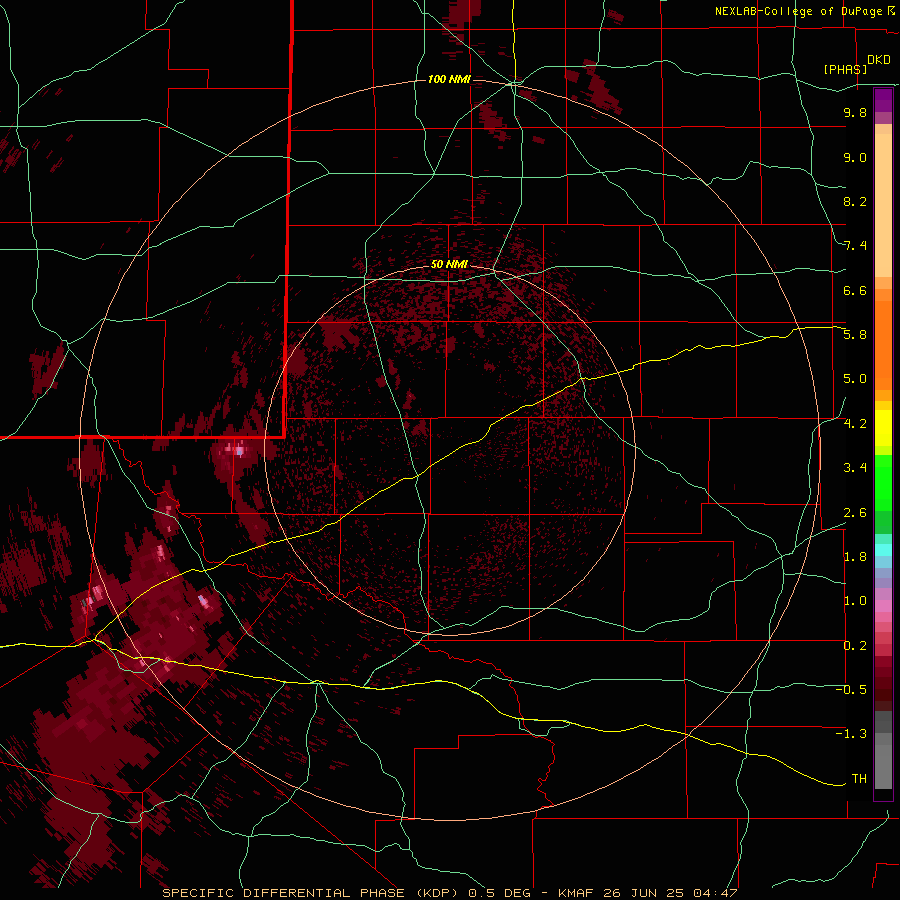Select the 1.8 legend value
Viewport: 900px width, 900px height.
coord(855,557)
